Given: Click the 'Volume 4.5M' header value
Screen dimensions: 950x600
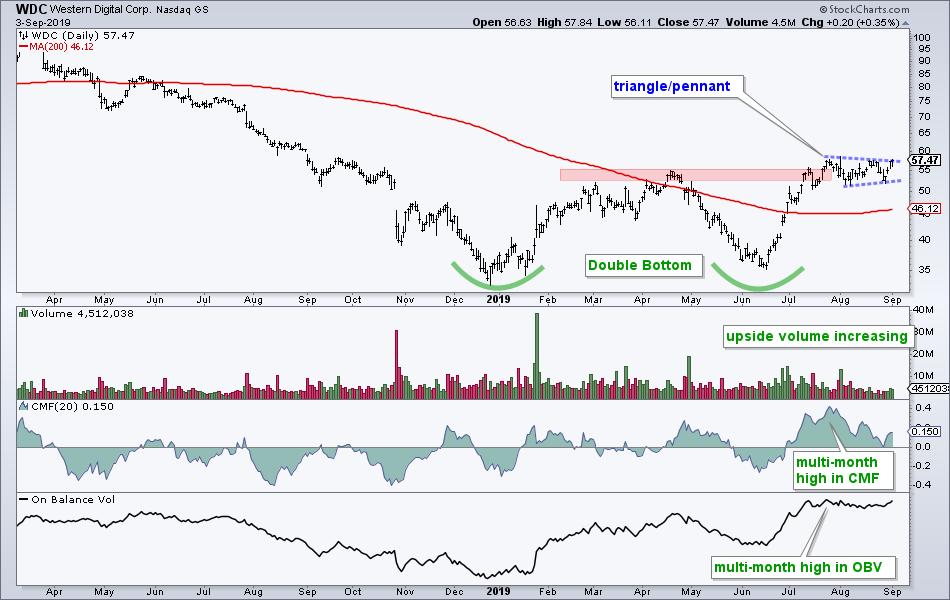Looking at the screenshot, I should pos(760,22).
